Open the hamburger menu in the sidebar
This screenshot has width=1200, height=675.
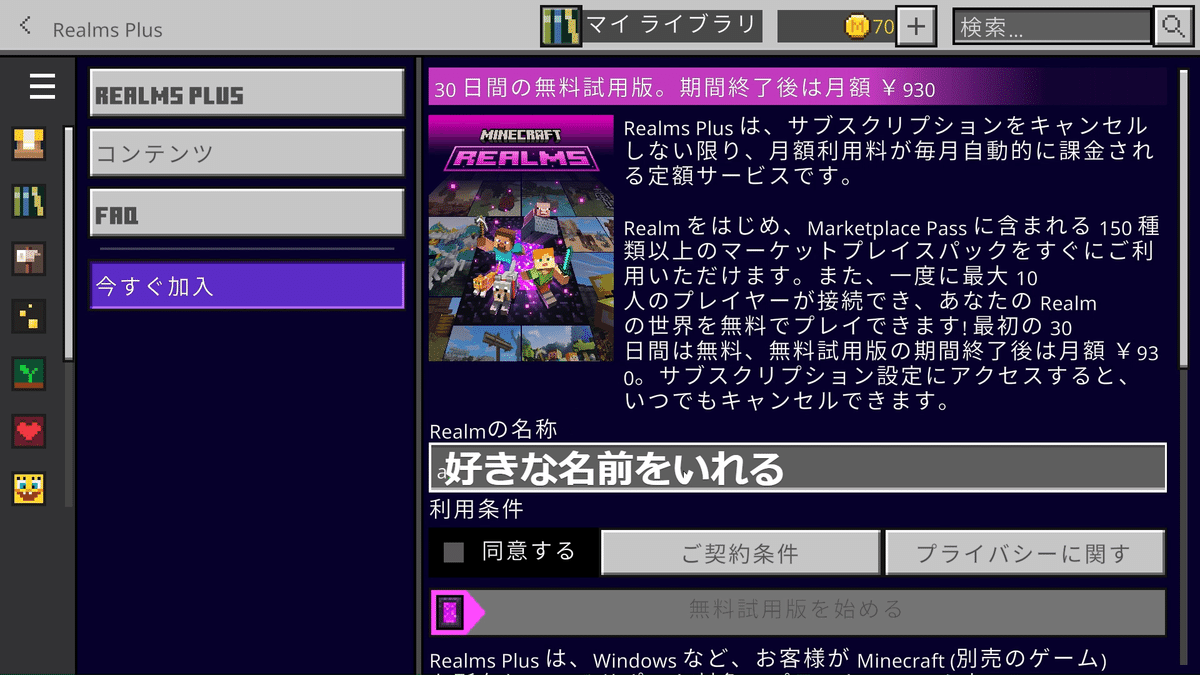[x=42, y=87]
